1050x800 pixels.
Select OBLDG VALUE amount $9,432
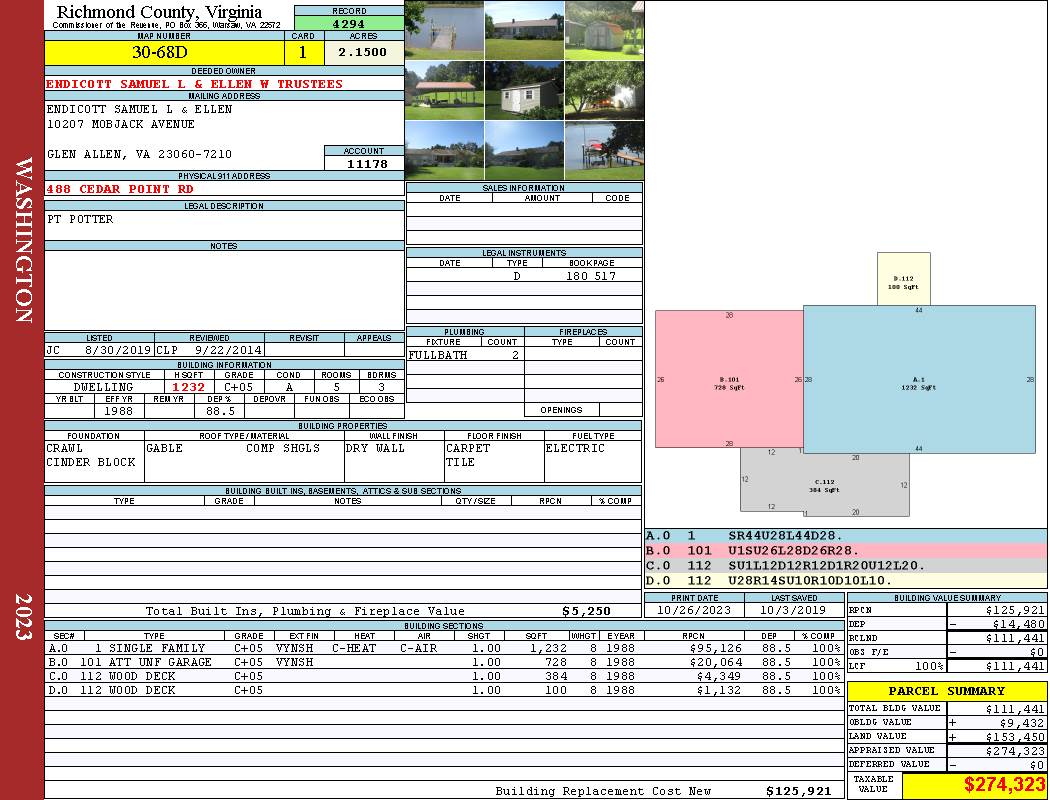[x=1022, y=723]
